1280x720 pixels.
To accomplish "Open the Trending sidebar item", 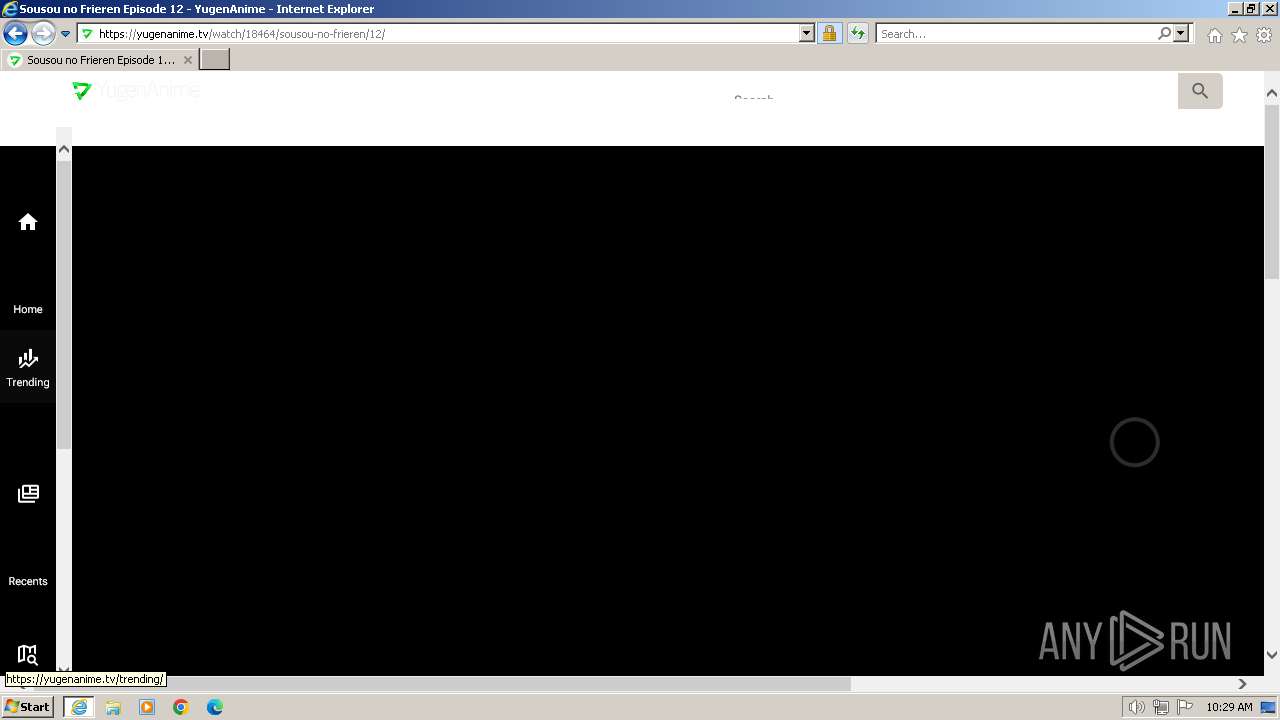I will 28,367.
